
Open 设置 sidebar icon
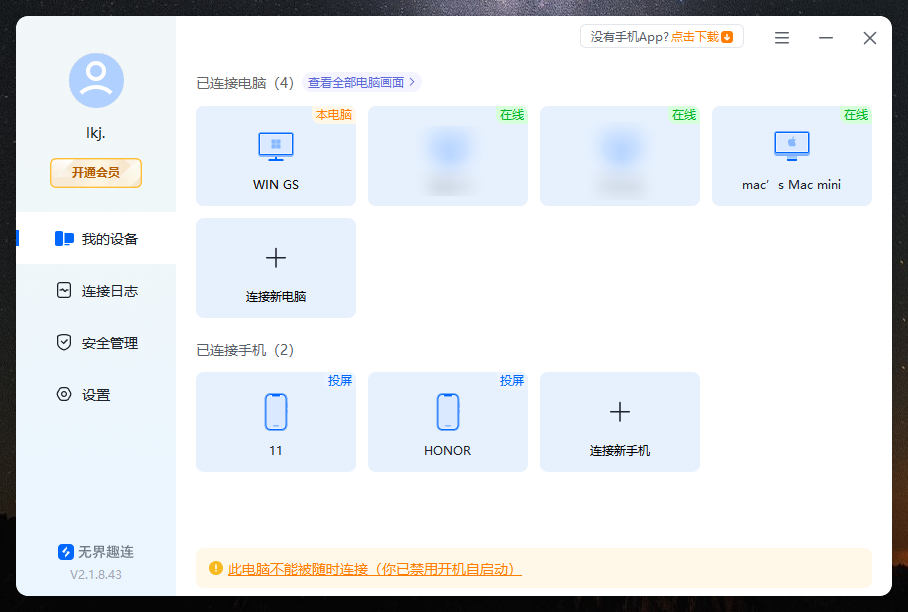61,394
